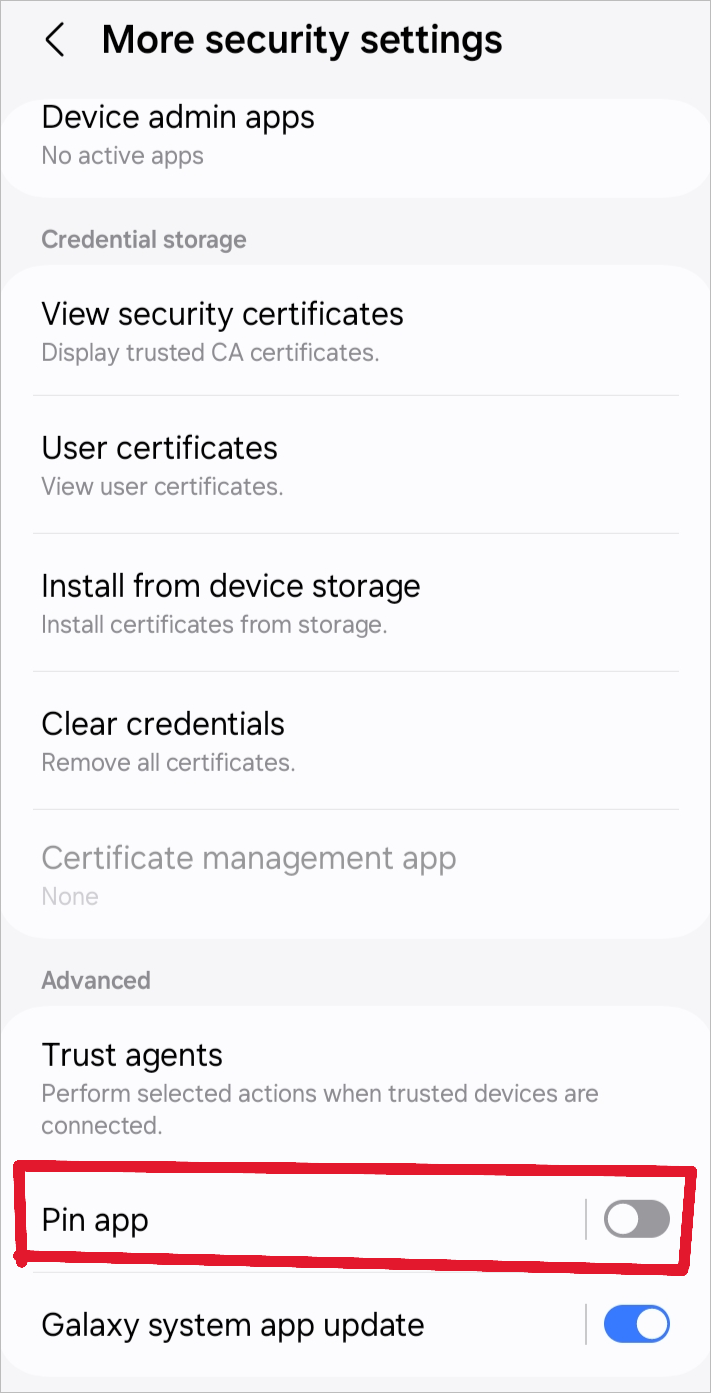Screen dimensions: 711x1393
Task: Open Trust agents settings
Action: pos(132,1055)
